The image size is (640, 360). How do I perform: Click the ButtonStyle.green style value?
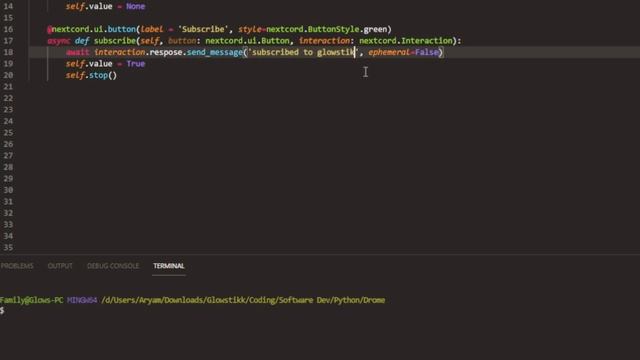[x=347, y=29]
